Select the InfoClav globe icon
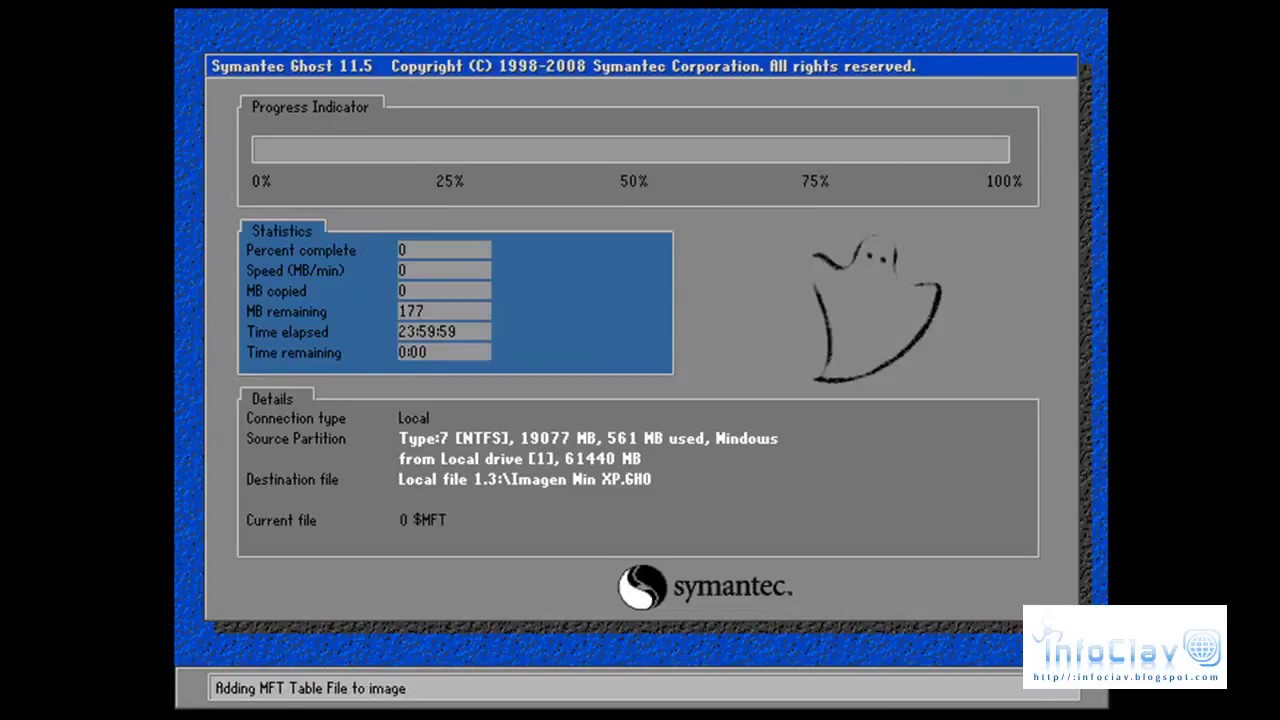This screenshot has height=720, width=1280. [x=1203, y=647]
